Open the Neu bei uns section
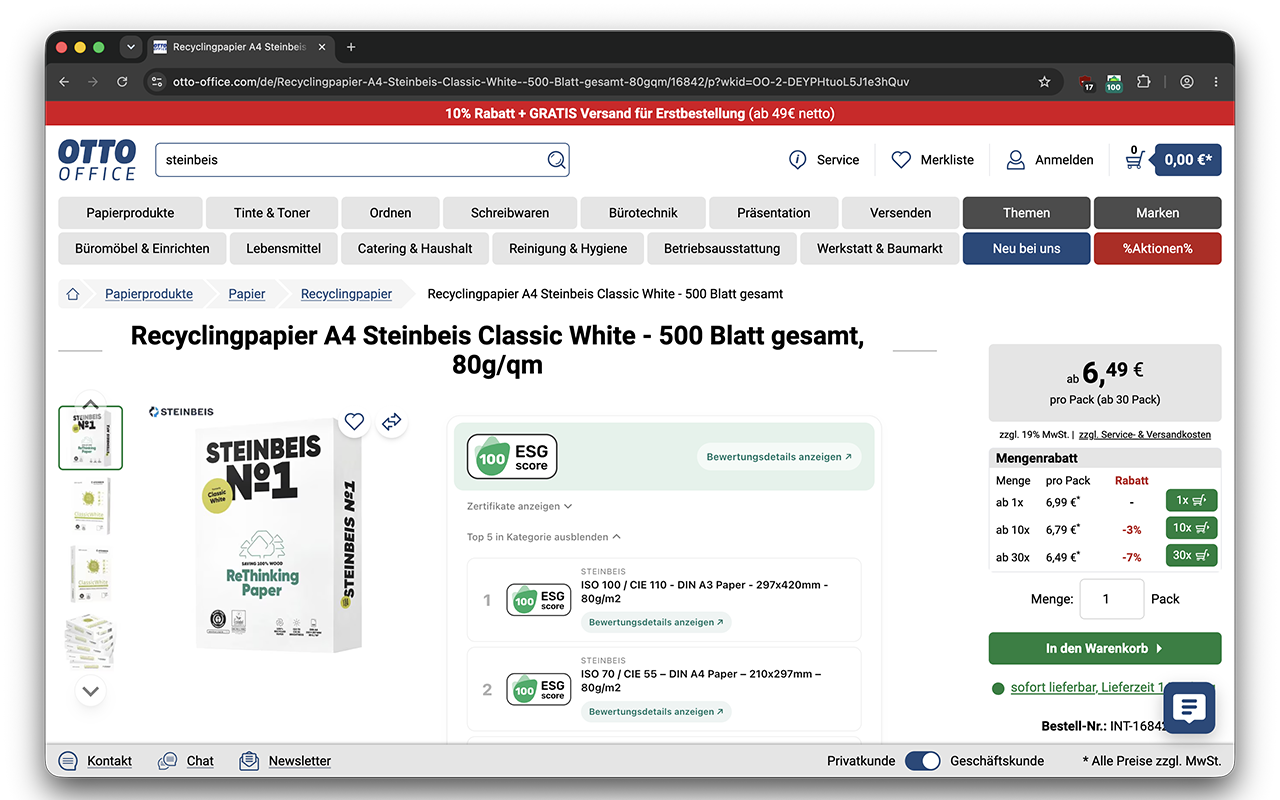 pyautogui.click(x=1026, y=249)
